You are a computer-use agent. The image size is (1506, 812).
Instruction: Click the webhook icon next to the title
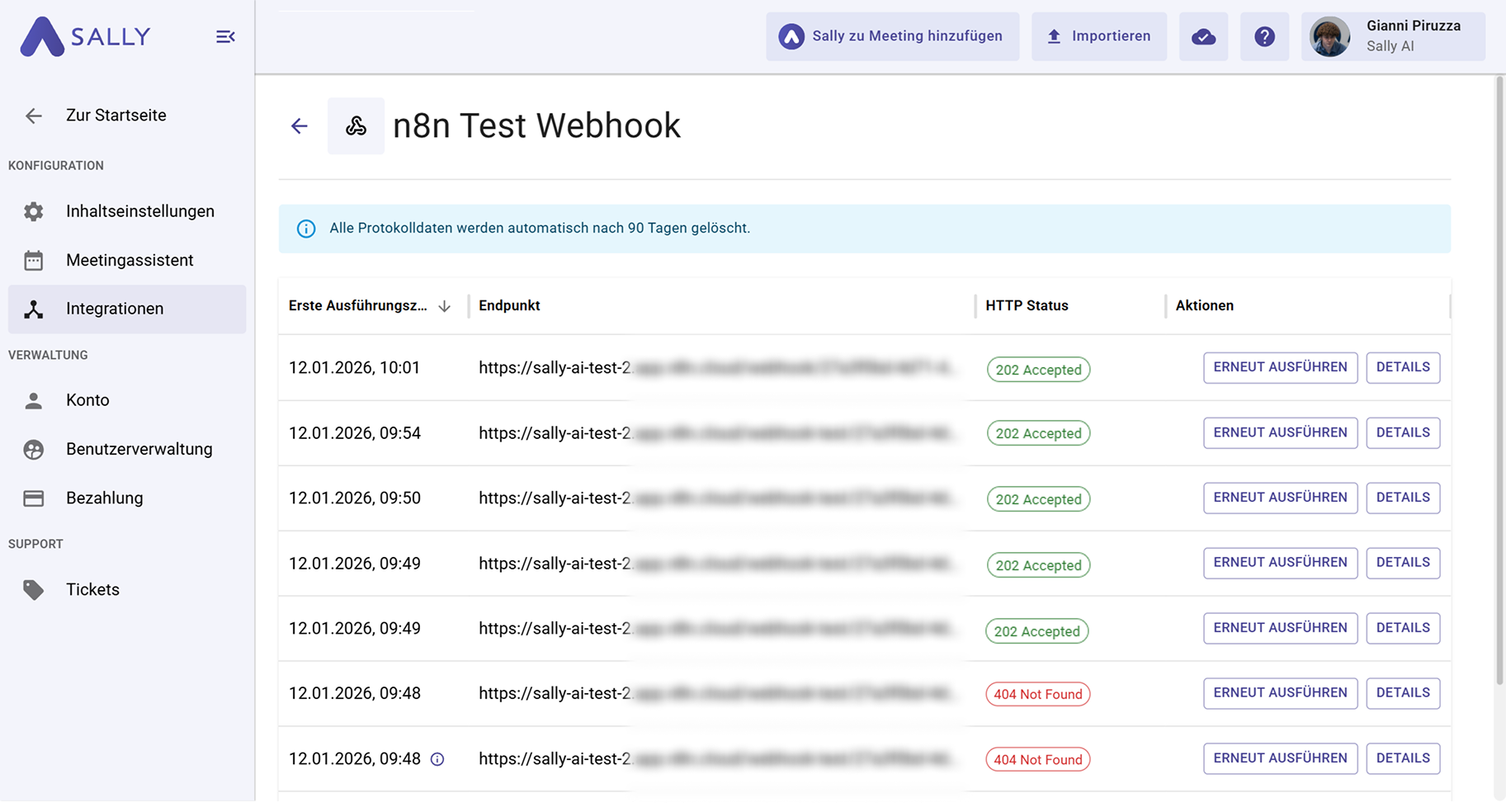click(356, 126)
